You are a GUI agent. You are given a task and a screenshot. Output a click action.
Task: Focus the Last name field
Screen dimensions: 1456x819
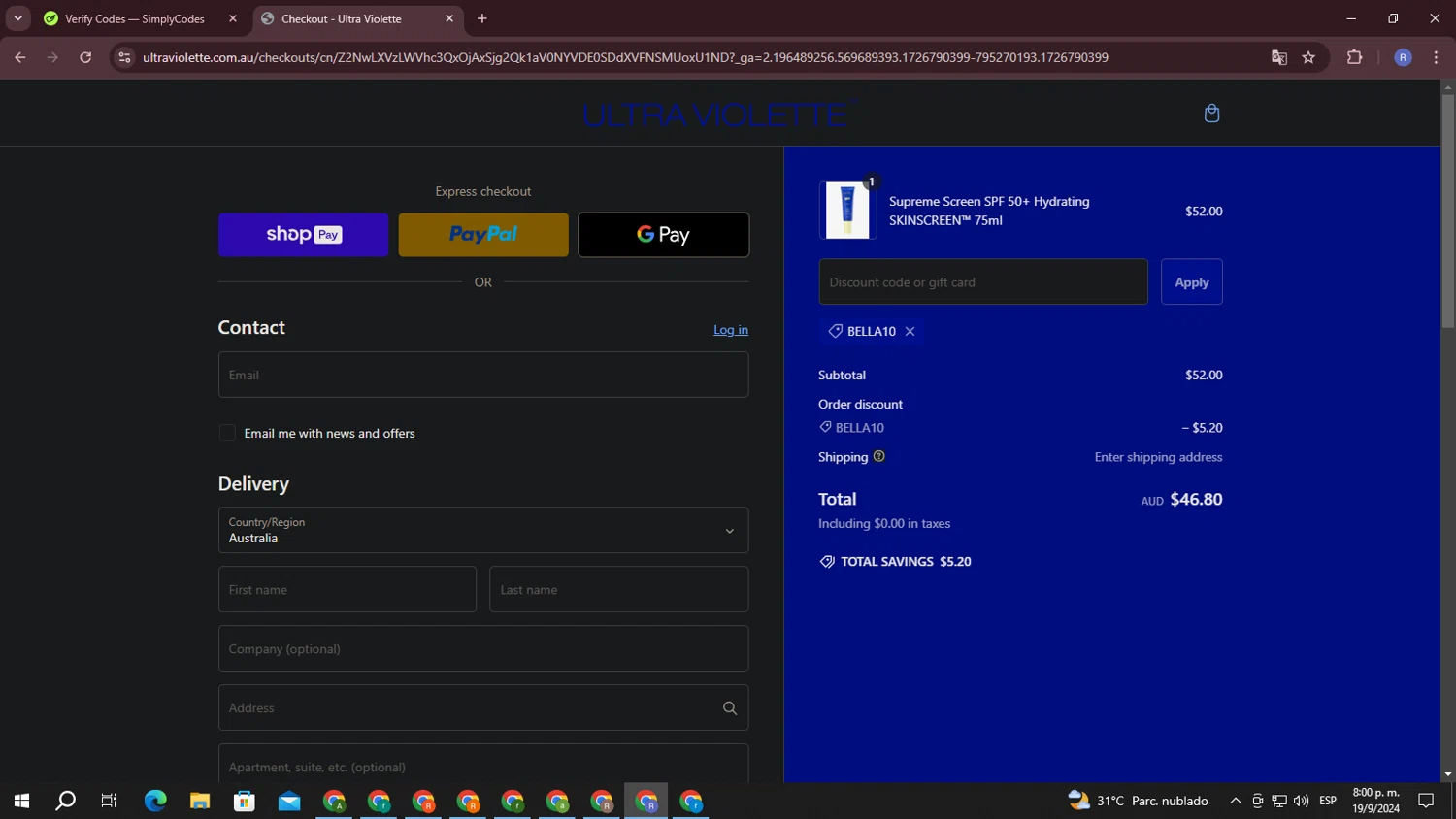(619, 589)
